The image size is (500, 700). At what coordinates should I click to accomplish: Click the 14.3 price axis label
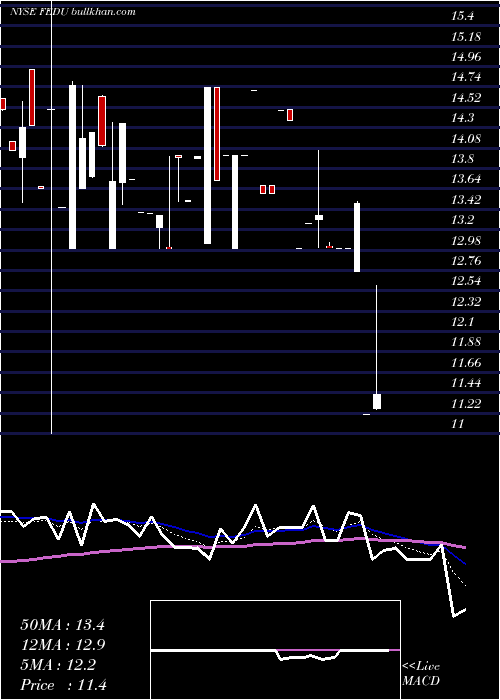point(462,118)
